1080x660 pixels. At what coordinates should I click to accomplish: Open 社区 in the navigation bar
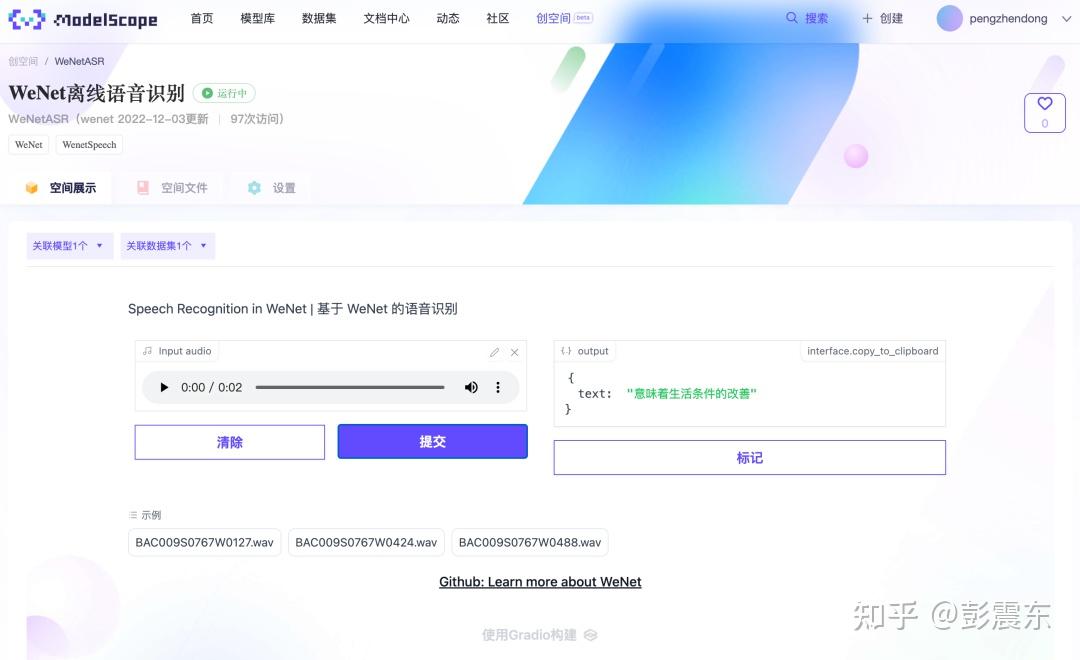point(497,19)
